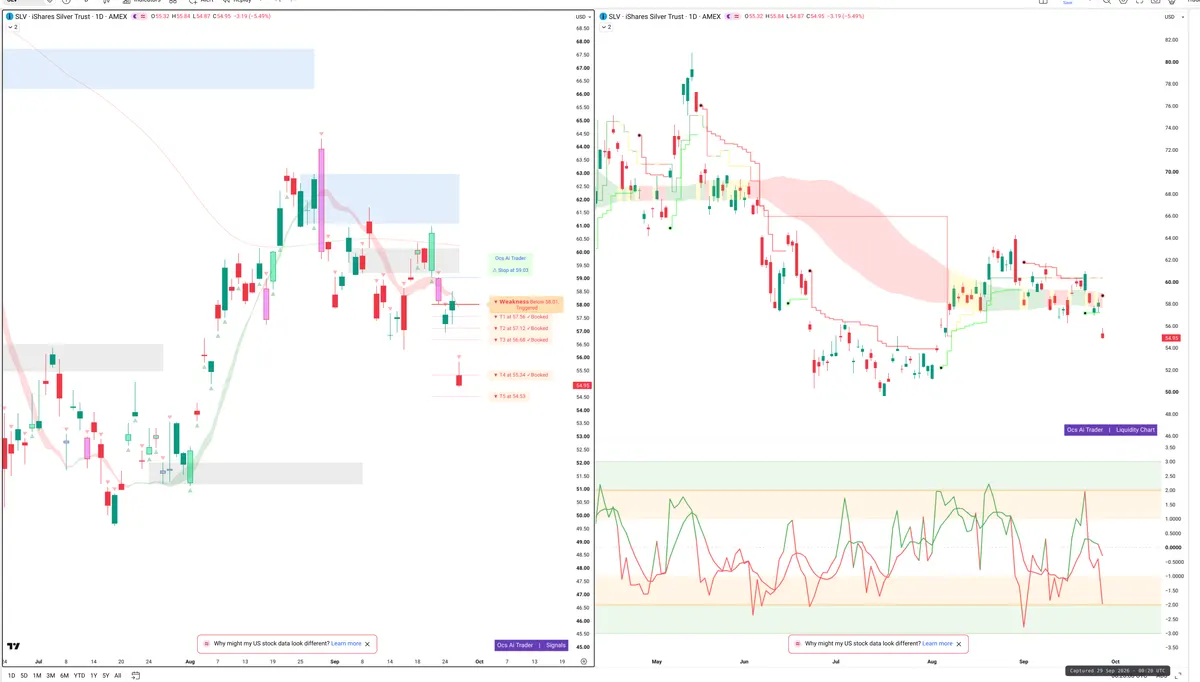Open chart settings gear on left time axis
The height and width of the screenshot is (682, 1200).
[x=583, y=661]
